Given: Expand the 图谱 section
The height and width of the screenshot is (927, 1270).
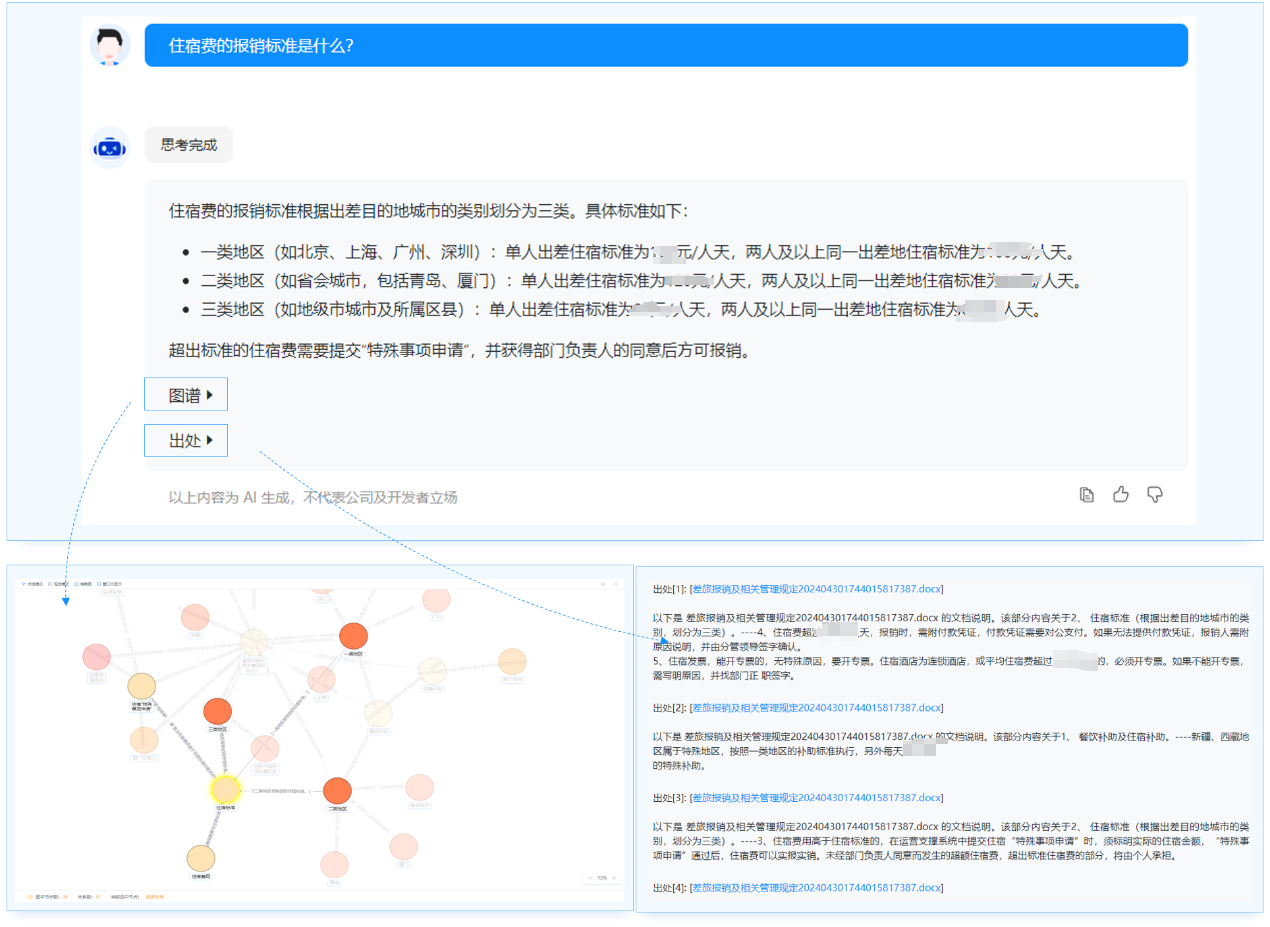Looking at the screenshot, I should (x=186, y=394).
